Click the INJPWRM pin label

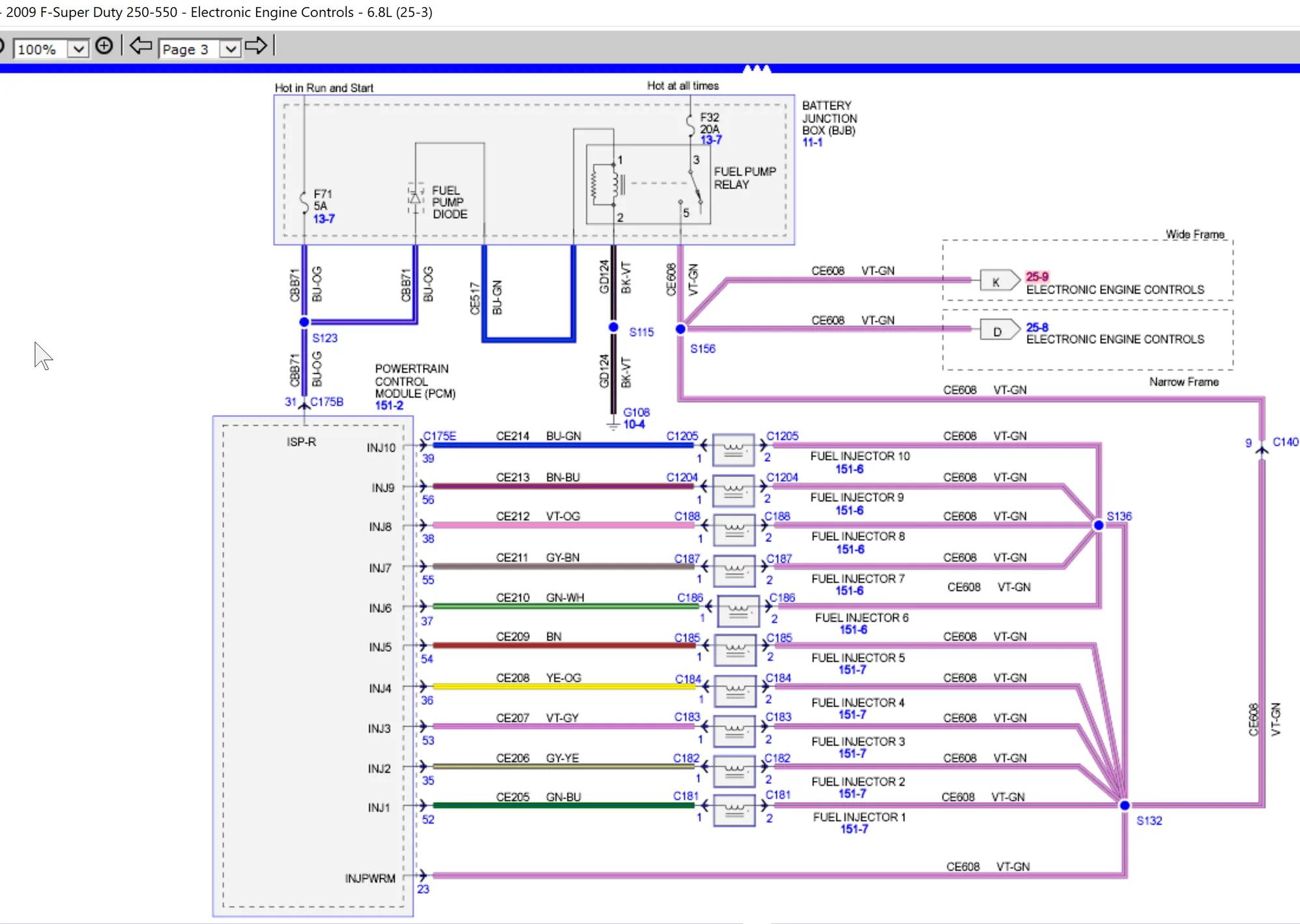click(370, 878)
